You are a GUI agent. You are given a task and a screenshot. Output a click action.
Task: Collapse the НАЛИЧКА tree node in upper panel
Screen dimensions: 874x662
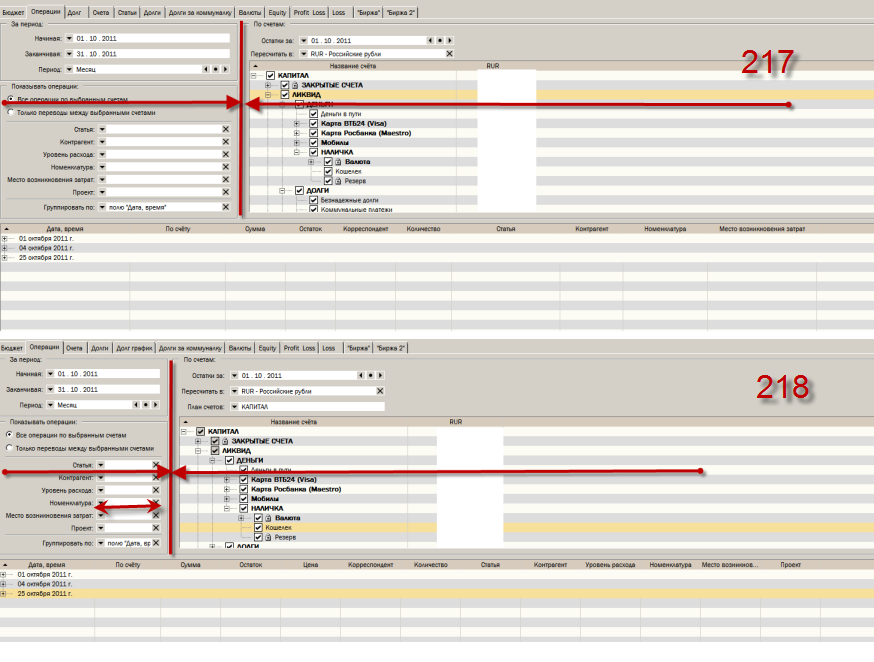pyautogui.click(x=297, y=152)
